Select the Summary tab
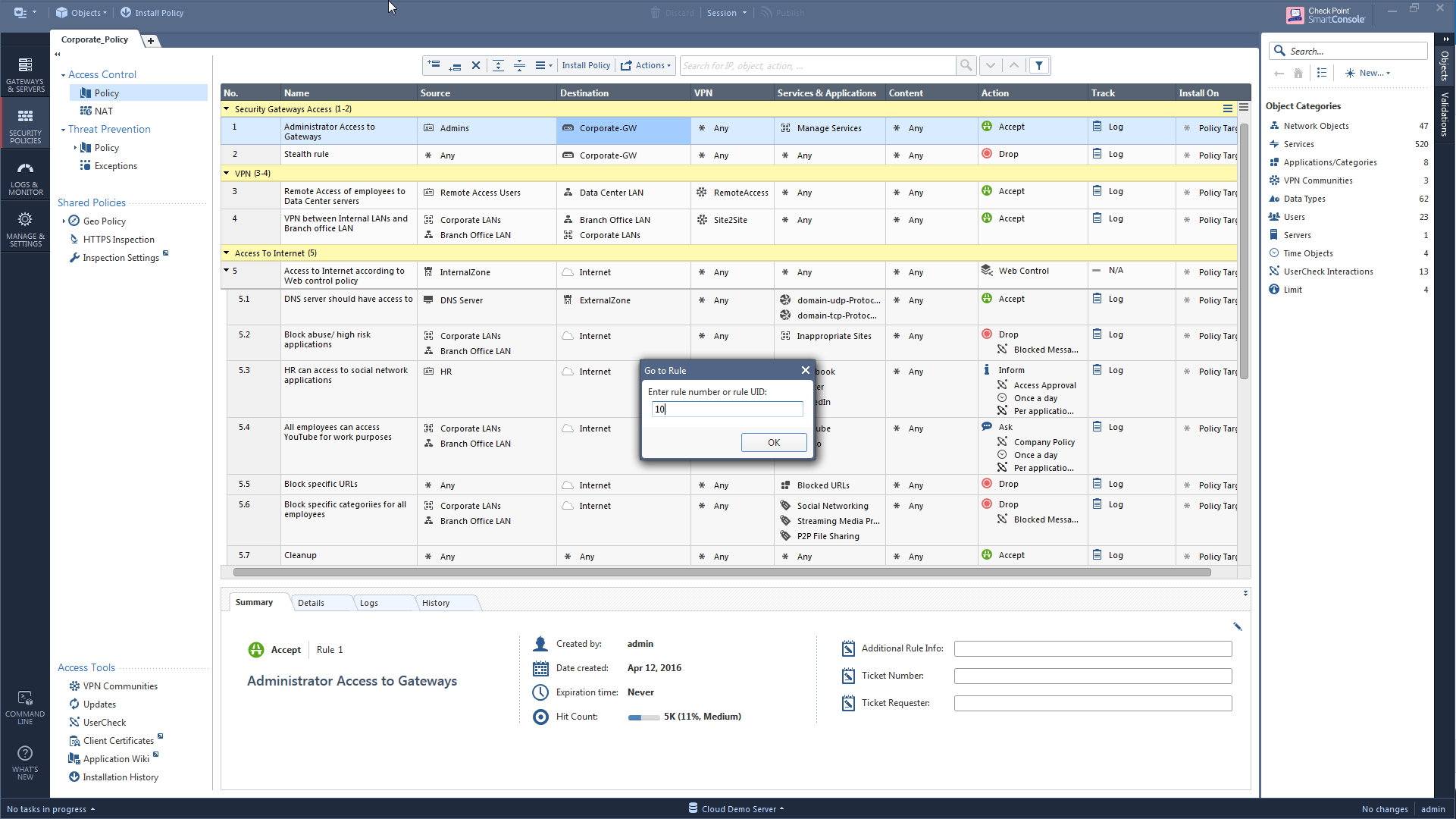 click(254, 602)
